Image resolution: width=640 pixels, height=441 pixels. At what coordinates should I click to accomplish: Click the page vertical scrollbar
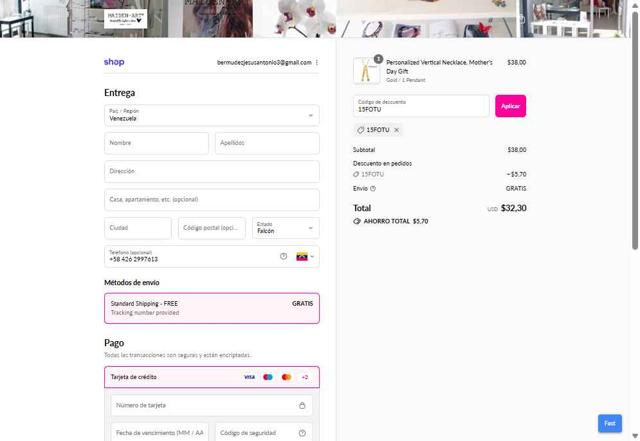click(635, 131)
